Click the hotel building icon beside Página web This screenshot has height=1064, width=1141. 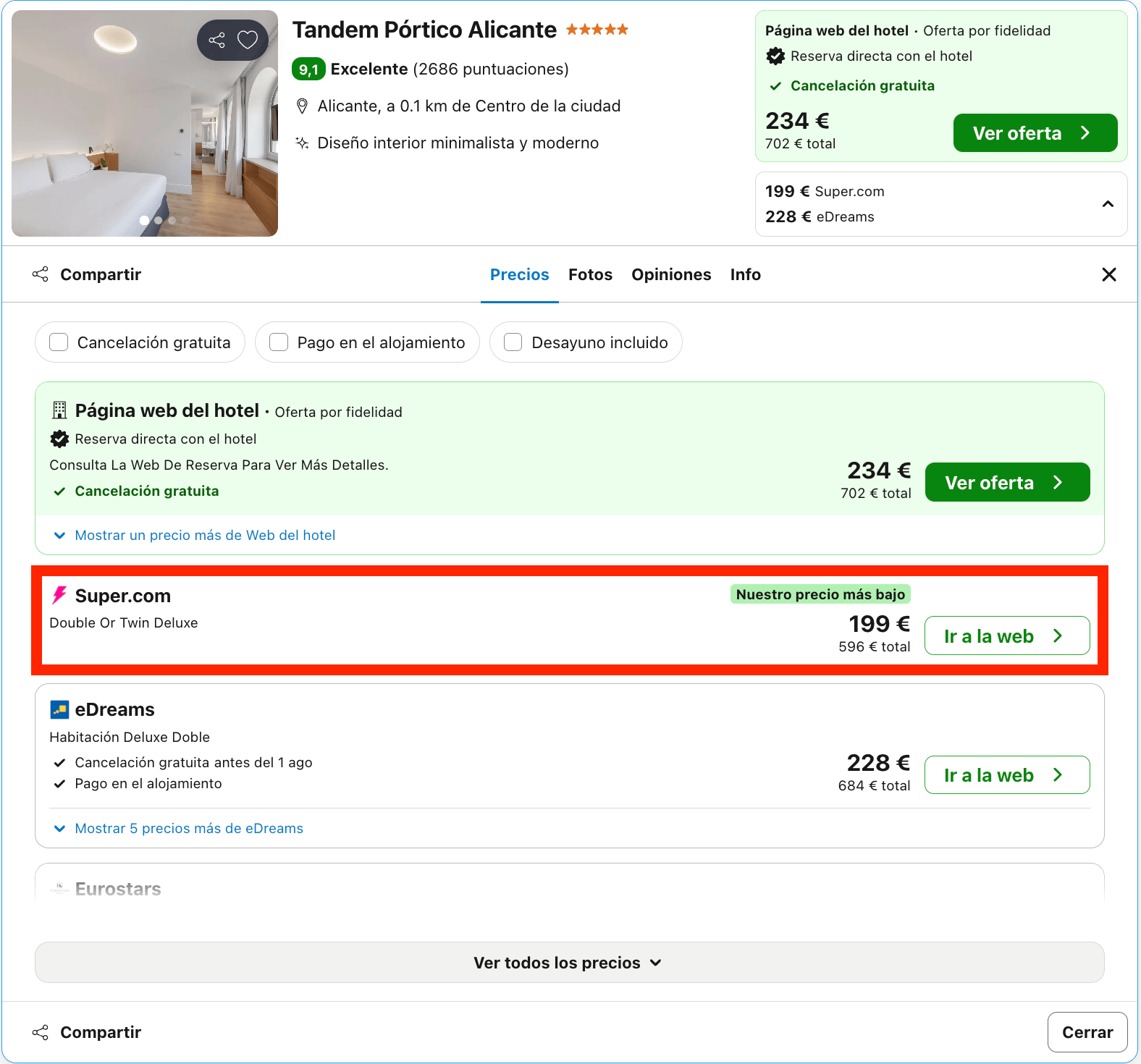tap(59, 410)
